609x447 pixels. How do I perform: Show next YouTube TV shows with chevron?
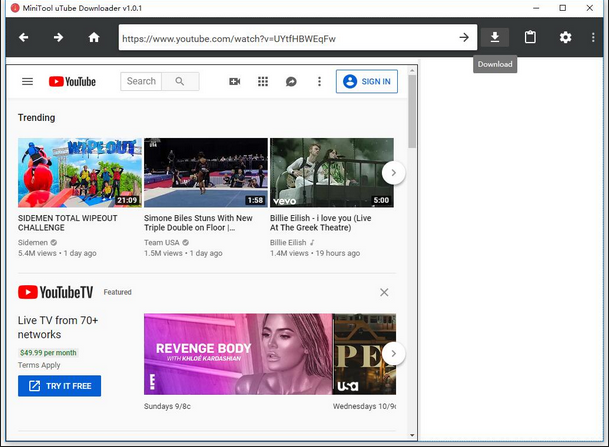pyautogui.click(x=393, y=353)
